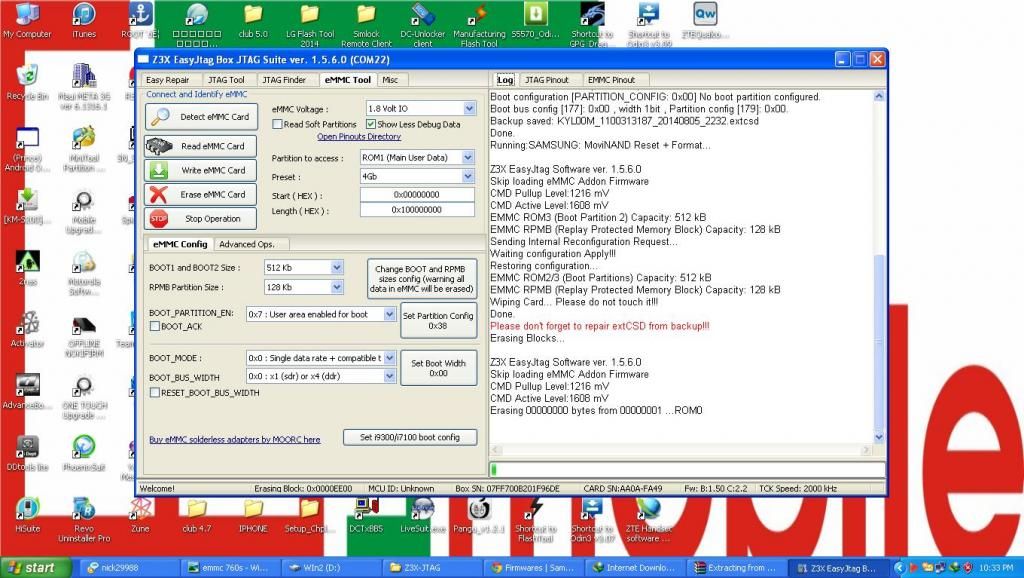Viewport: 1024px width, 578px height.
Task: Select the eMMC Config tab
Action: coord(180,244)
